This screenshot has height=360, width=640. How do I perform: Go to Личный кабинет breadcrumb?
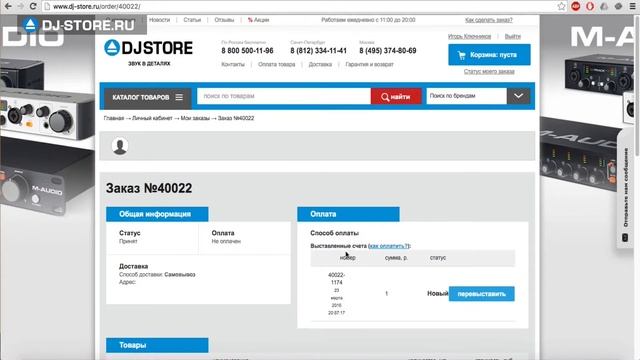point(152,118)
